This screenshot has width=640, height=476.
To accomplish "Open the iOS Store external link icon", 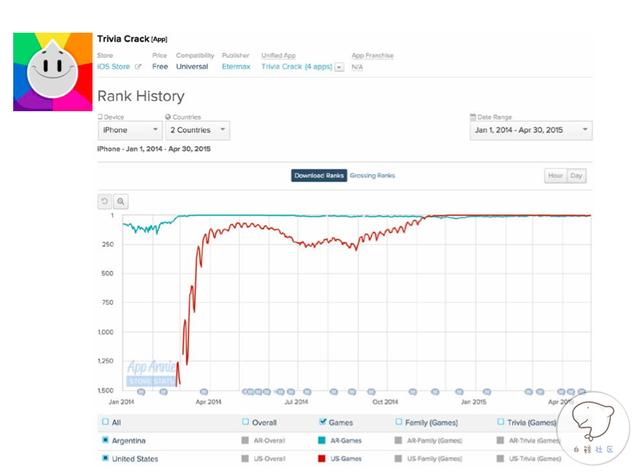I will click(138, 67).
